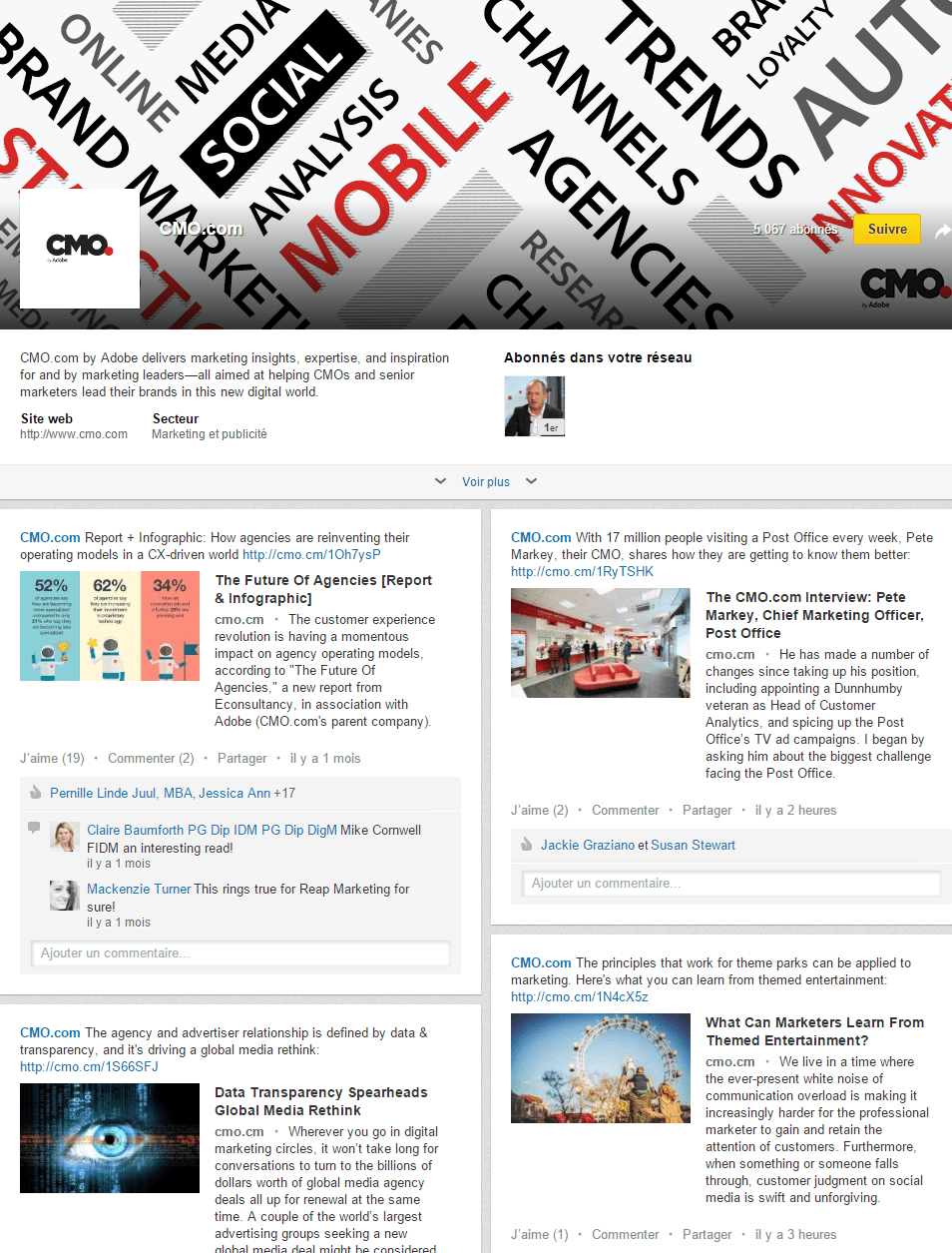Open Pernille Linde Juul, MBA's profile link
Screen dimensions: 952x1253
pyautogui.click(x=121, y=794)
